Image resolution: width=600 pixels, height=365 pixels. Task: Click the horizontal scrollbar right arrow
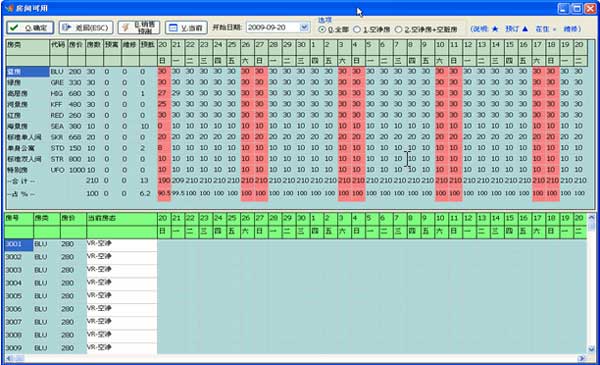coord(582,358)
